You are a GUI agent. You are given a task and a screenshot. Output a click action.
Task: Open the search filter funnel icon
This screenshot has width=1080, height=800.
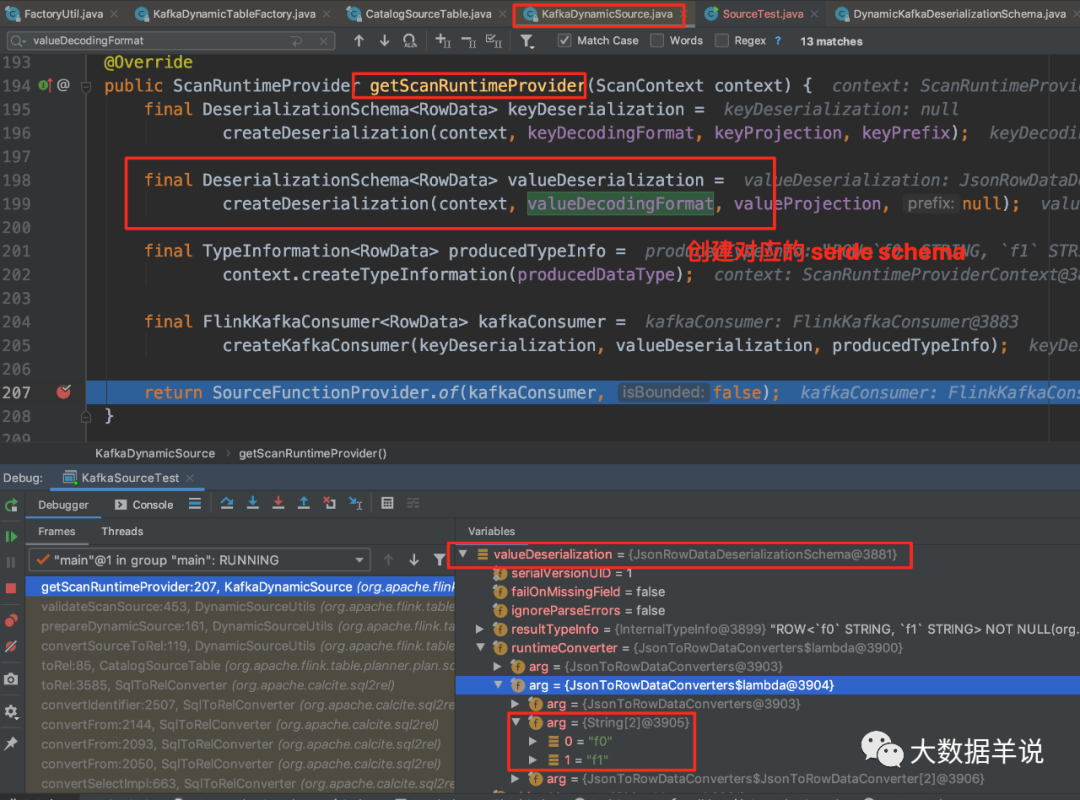tap(527, 41)
